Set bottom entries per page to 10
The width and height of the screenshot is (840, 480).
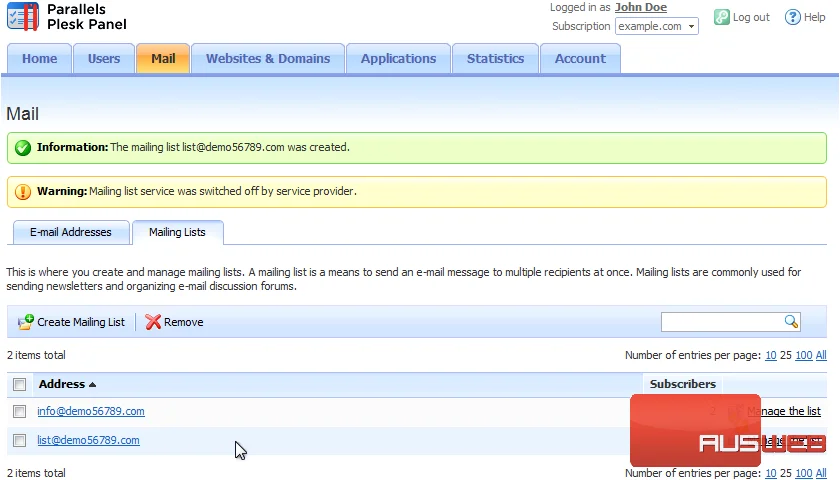click(x=771, y=473)
